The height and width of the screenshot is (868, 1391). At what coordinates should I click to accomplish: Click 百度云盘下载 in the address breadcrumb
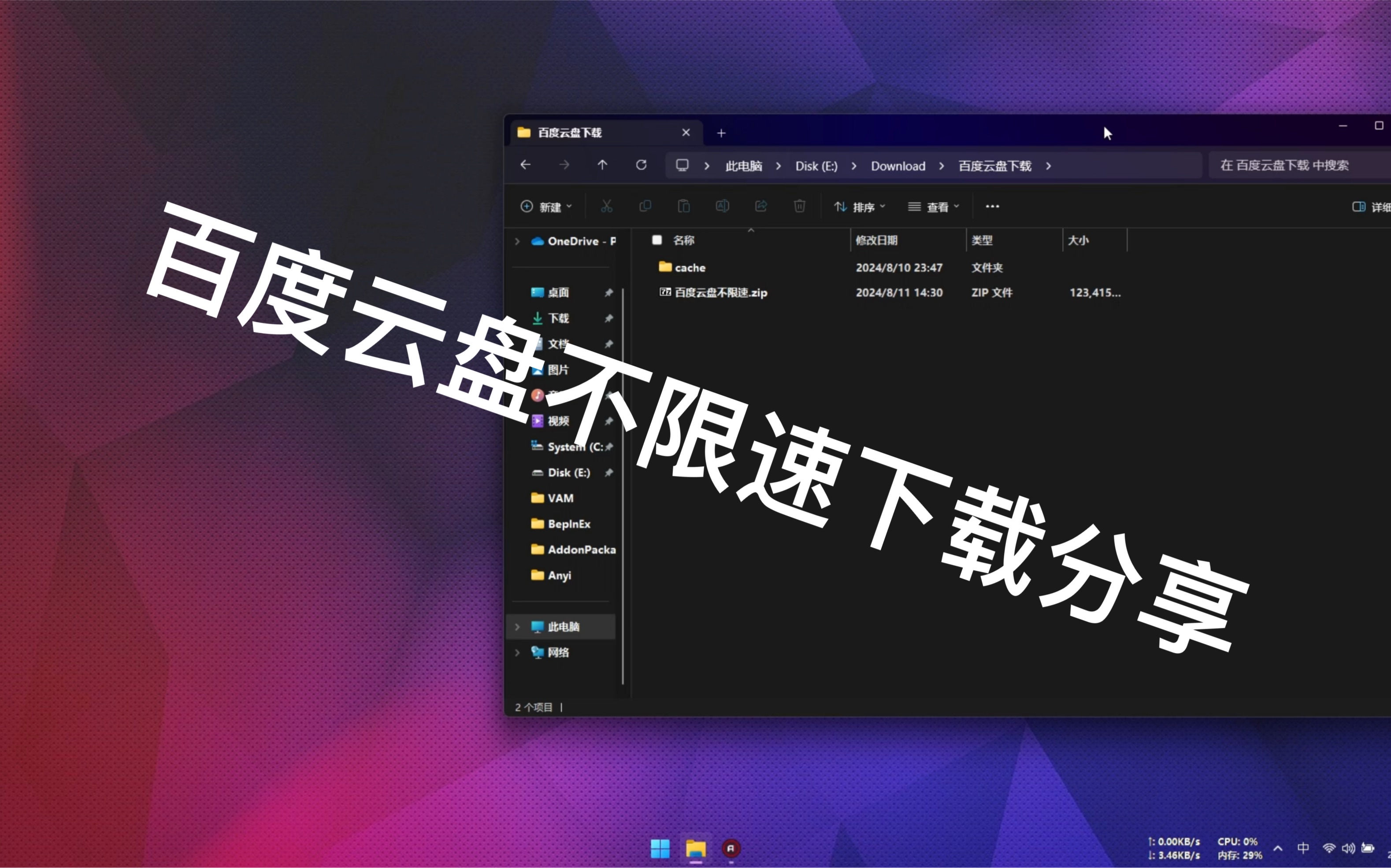tap(995, 166)
